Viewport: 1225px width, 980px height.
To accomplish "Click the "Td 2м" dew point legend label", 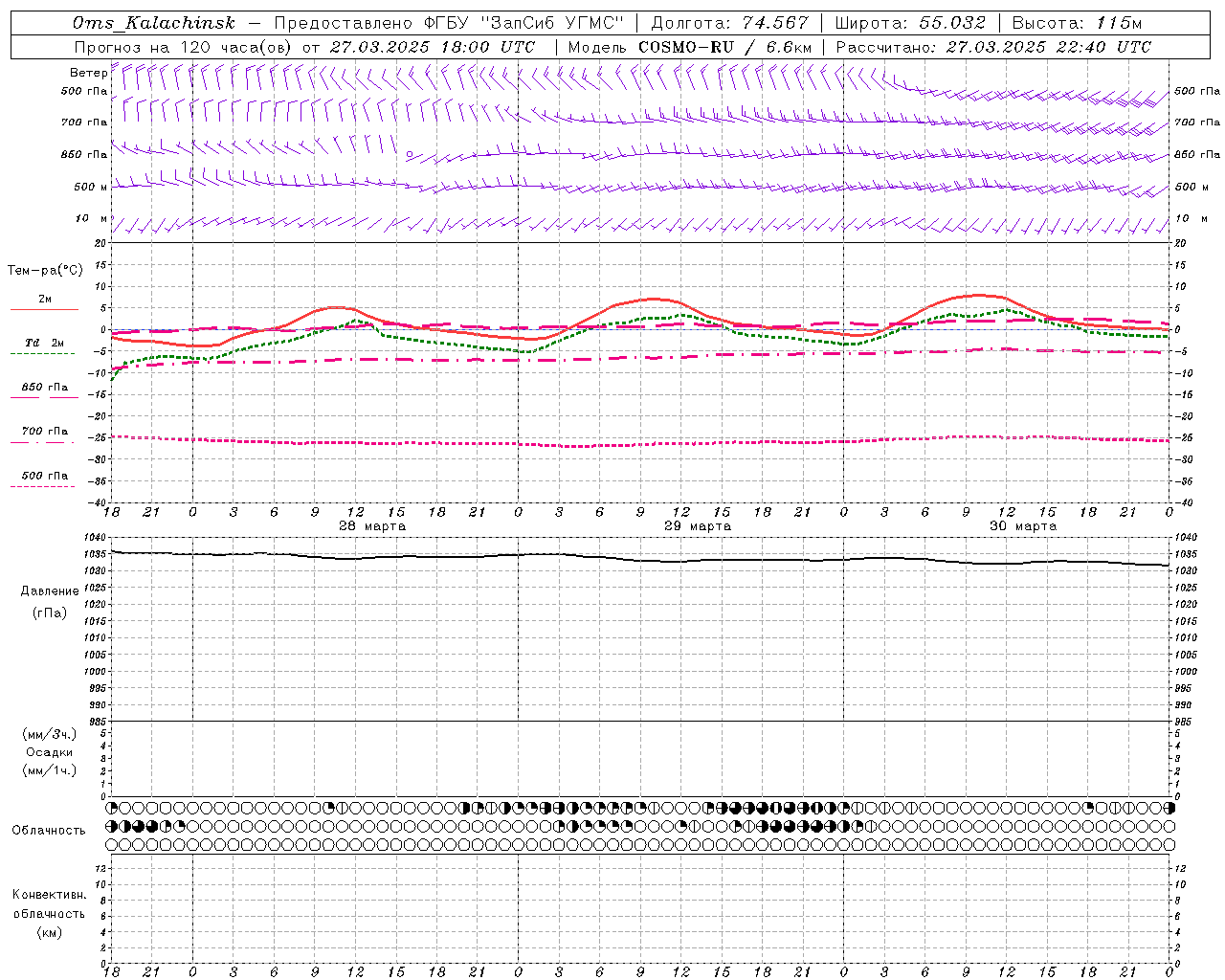I will (x=45, y=343).
